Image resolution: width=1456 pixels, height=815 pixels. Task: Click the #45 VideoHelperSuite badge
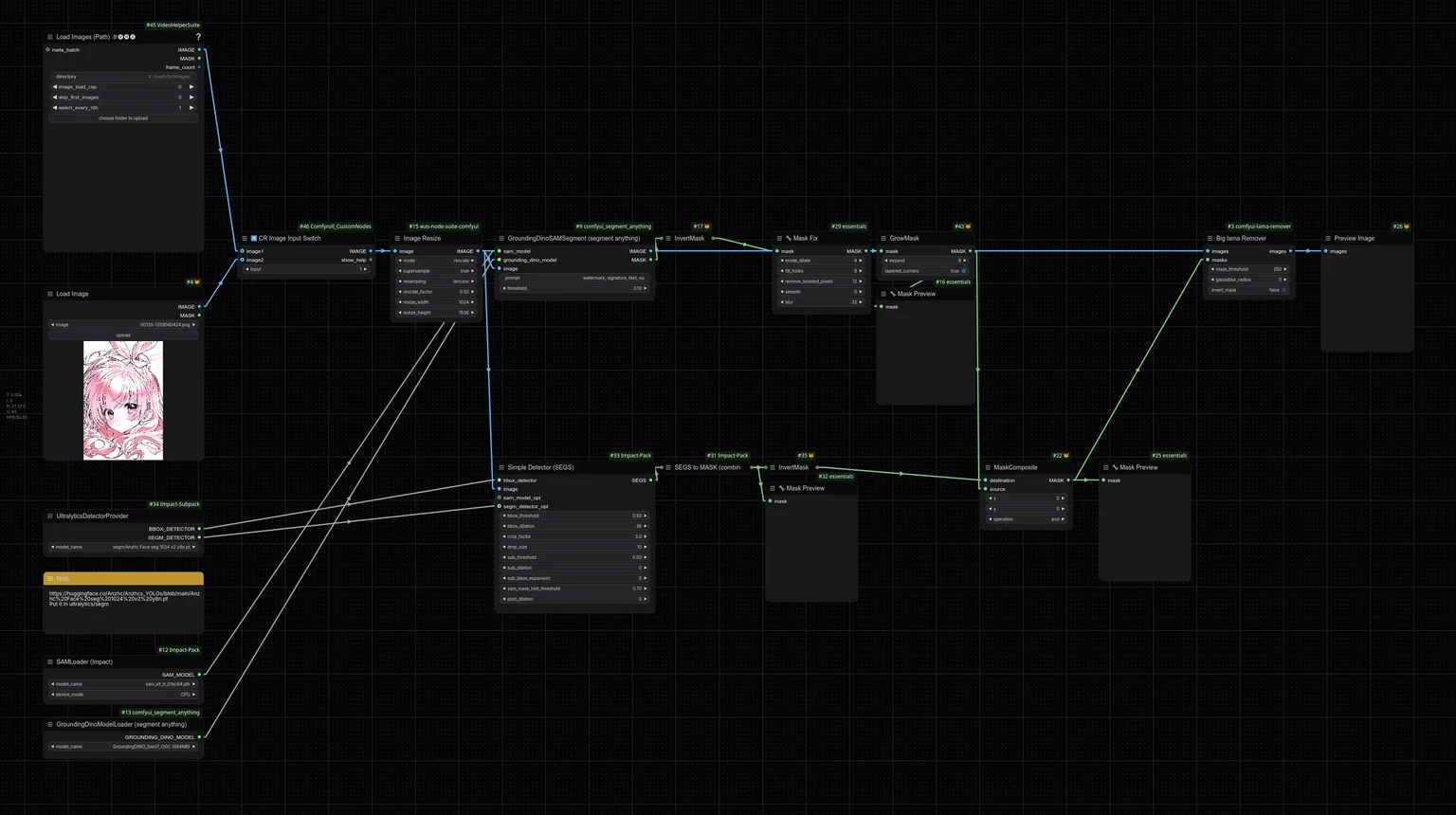173,26
